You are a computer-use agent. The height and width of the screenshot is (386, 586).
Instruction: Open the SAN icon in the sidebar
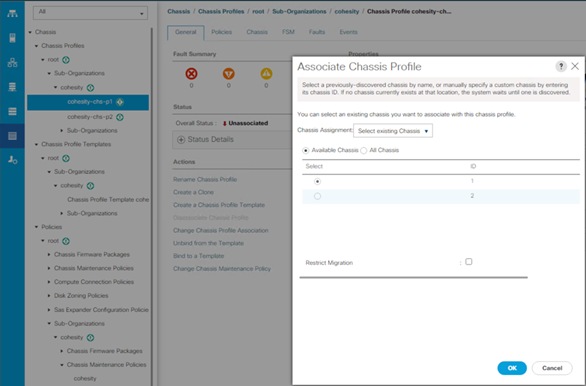coord(12,87)
